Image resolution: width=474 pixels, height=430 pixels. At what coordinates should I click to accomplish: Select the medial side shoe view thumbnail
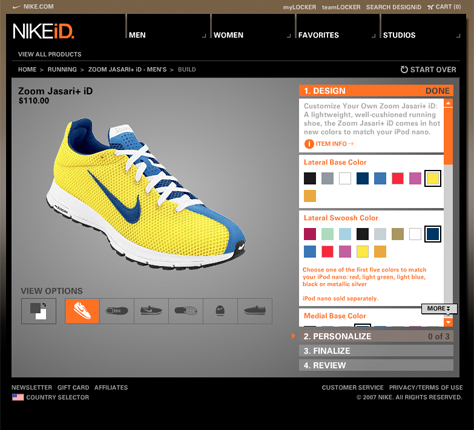[x=255, y=311]
